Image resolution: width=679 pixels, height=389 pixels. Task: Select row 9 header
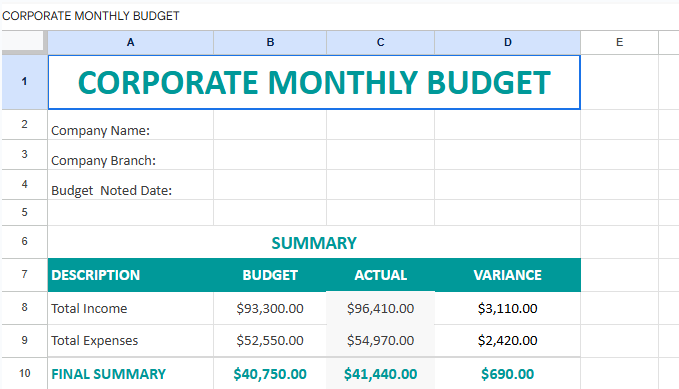pos(24,340)
